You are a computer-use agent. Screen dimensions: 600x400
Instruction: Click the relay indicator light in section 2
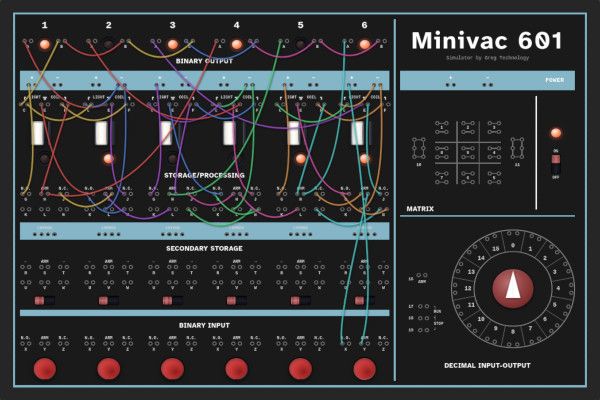[x=108, y=159]
